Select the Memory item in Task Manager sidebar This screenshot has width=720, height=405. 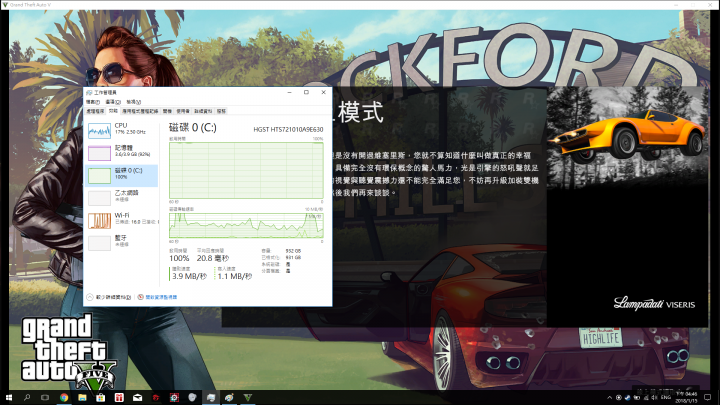pos(122,152)
